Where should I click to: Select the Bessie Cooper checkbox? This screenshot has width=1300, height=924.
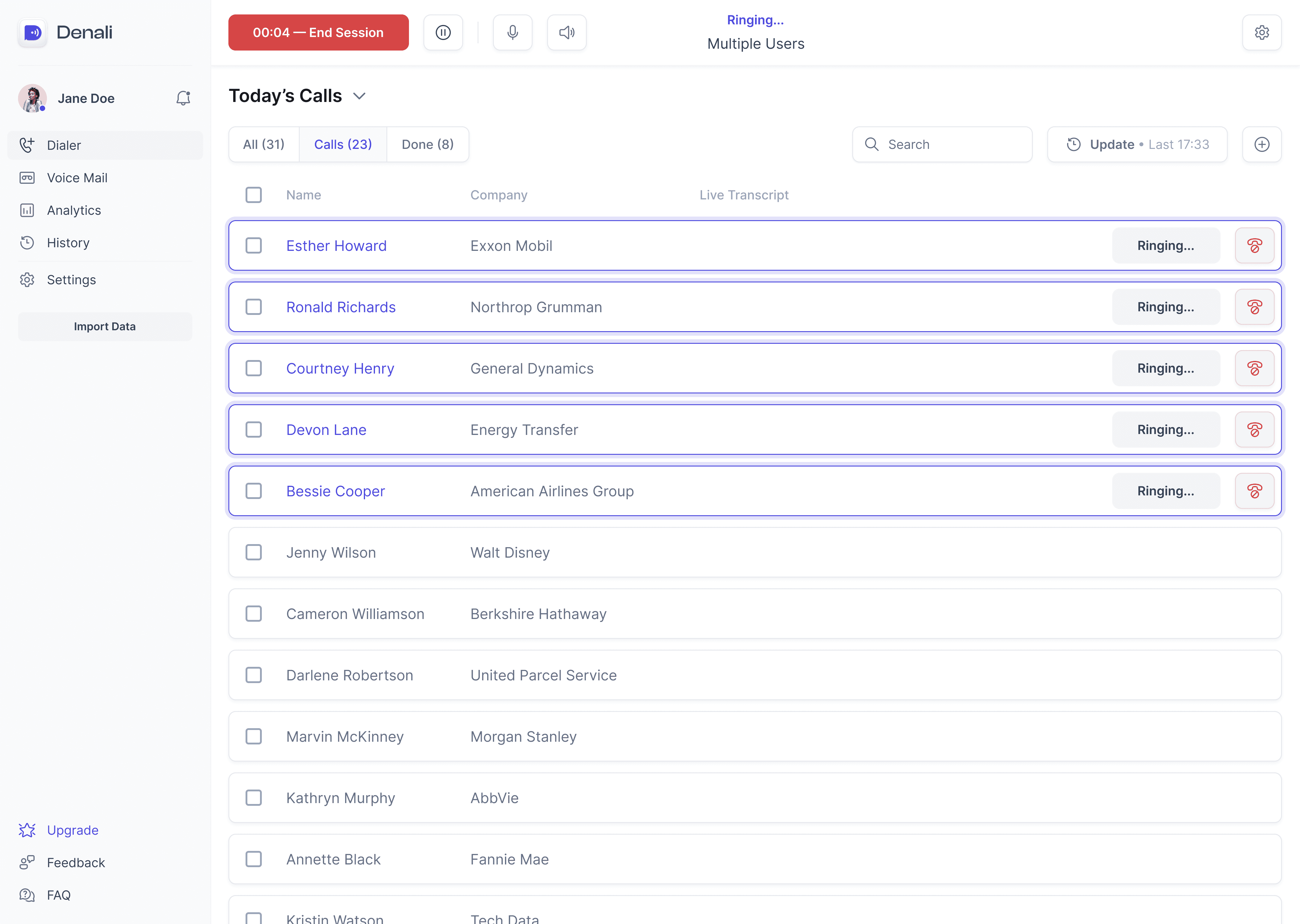pos(253,491)
